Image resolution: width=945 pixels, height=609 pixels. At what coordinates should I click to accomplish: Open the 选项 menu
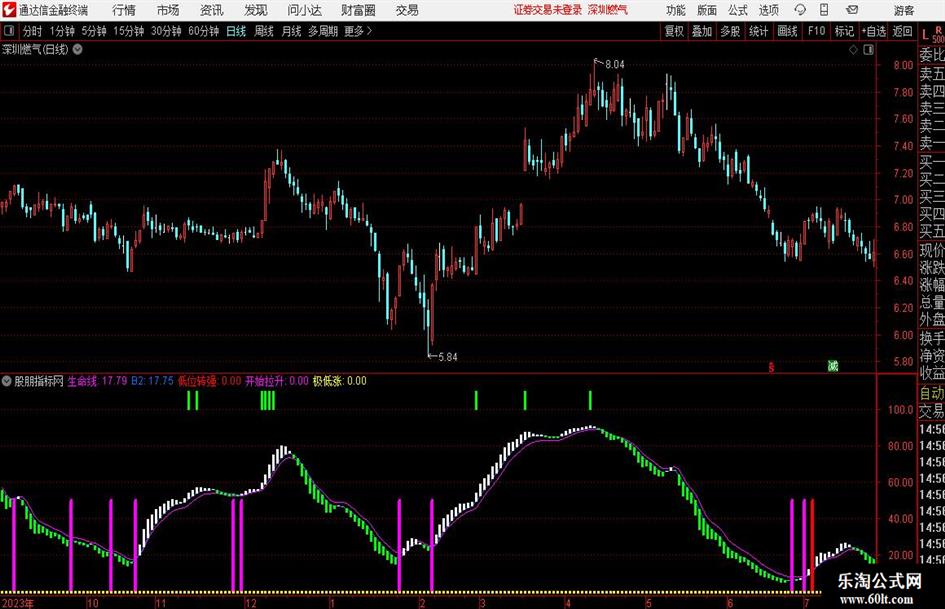(768, 10)
